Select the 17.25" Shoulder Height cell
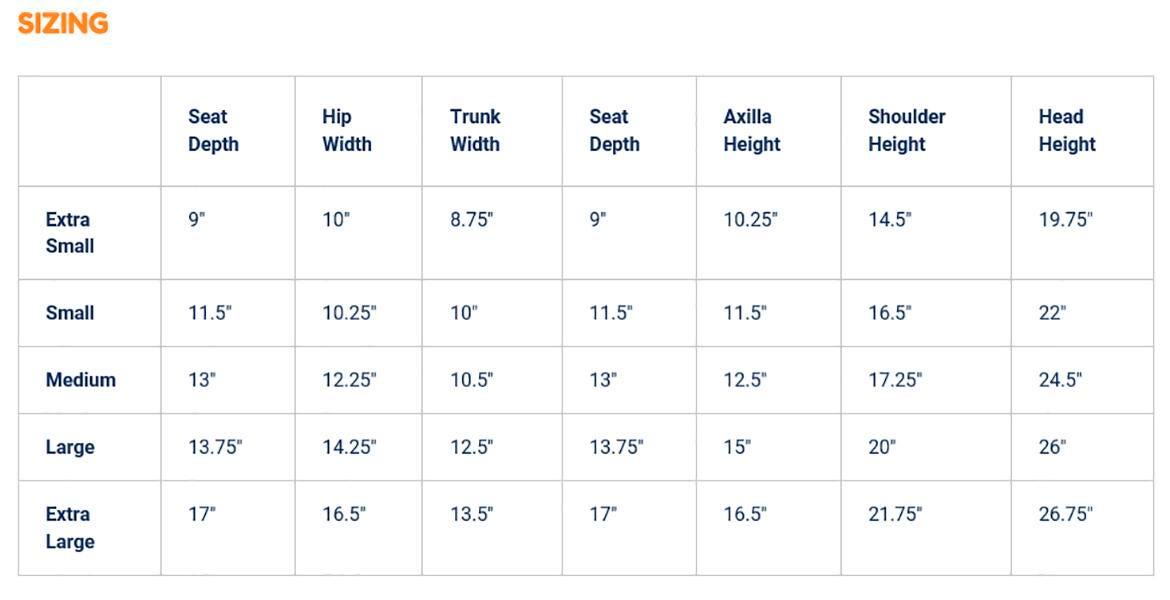This screenshot has width=1170, height=600. (x=894, y=380)
